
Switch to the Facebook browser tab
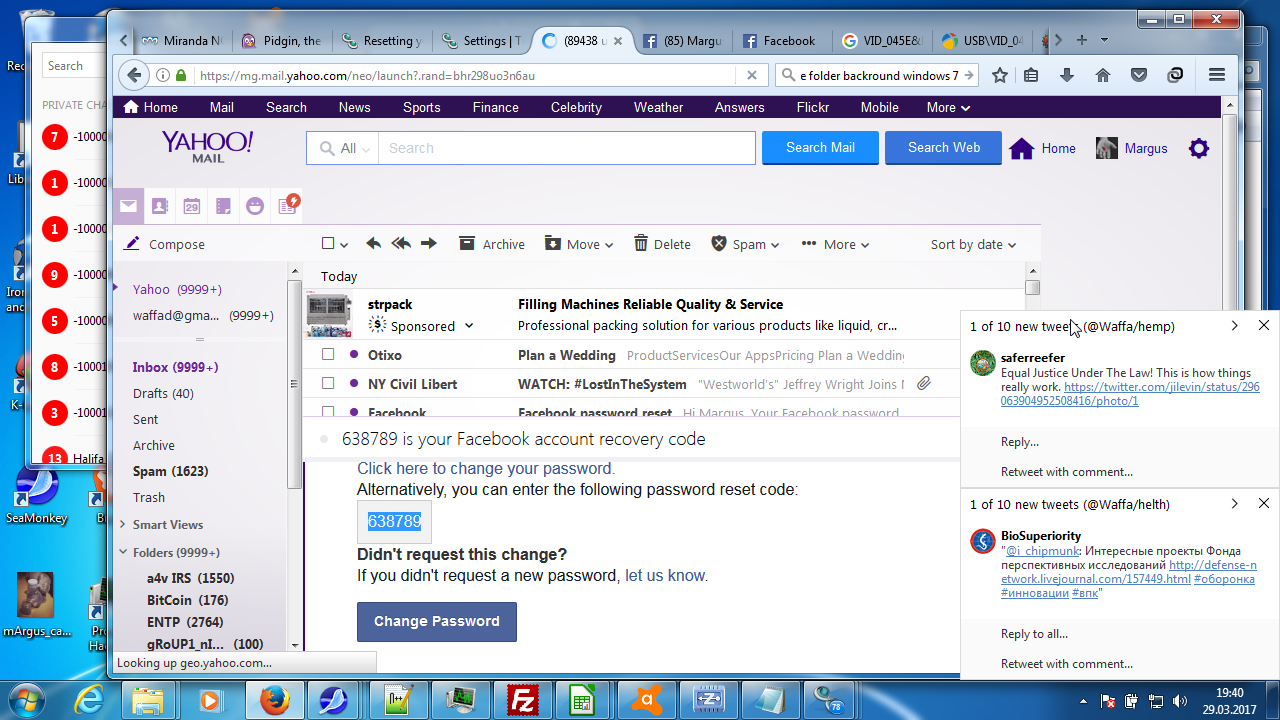[x=780, y=41]
